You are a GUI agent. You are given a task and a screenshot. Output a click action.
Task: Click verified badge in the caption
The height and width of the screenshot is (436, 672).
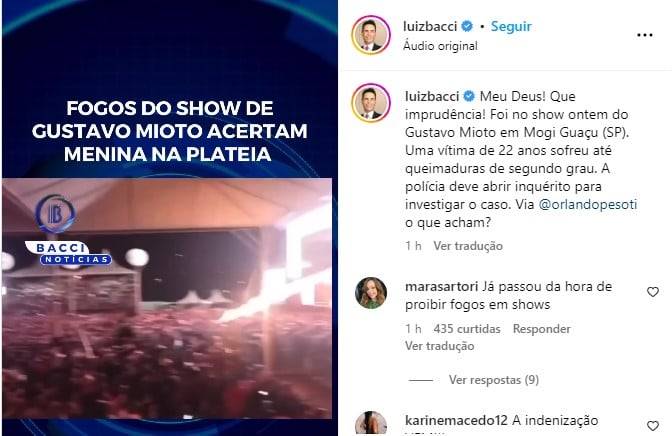pyautogui.click(x=469, y=96)
